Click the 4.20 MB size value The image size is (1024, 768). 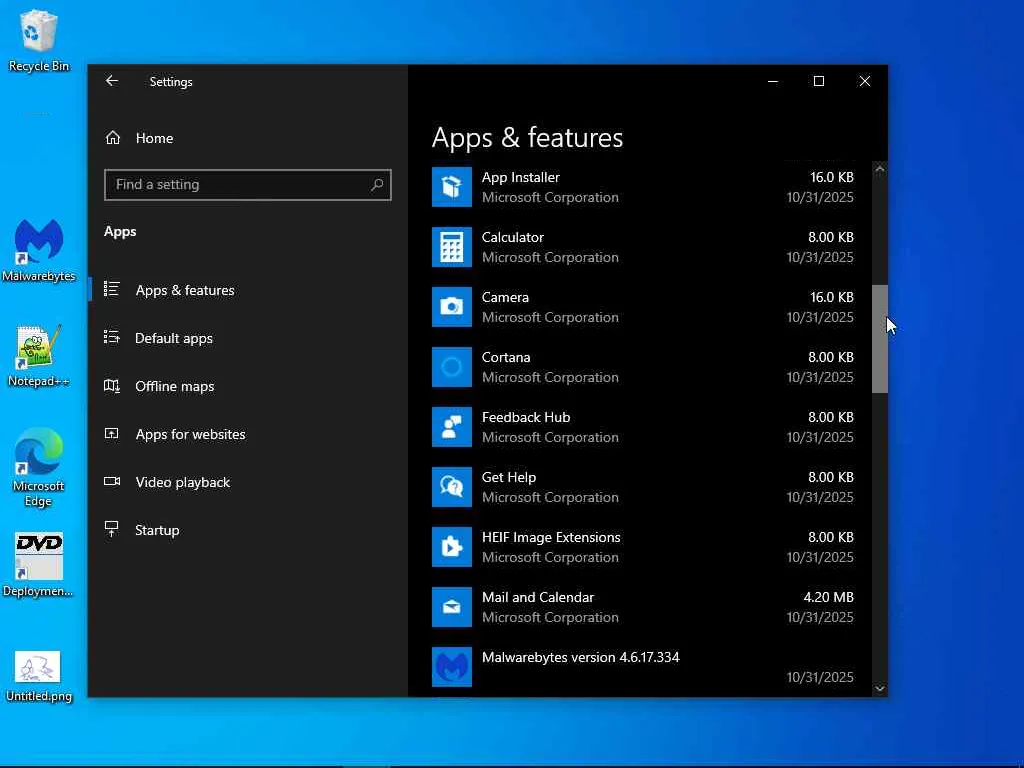pyautogui.click(x=828, y=597)
